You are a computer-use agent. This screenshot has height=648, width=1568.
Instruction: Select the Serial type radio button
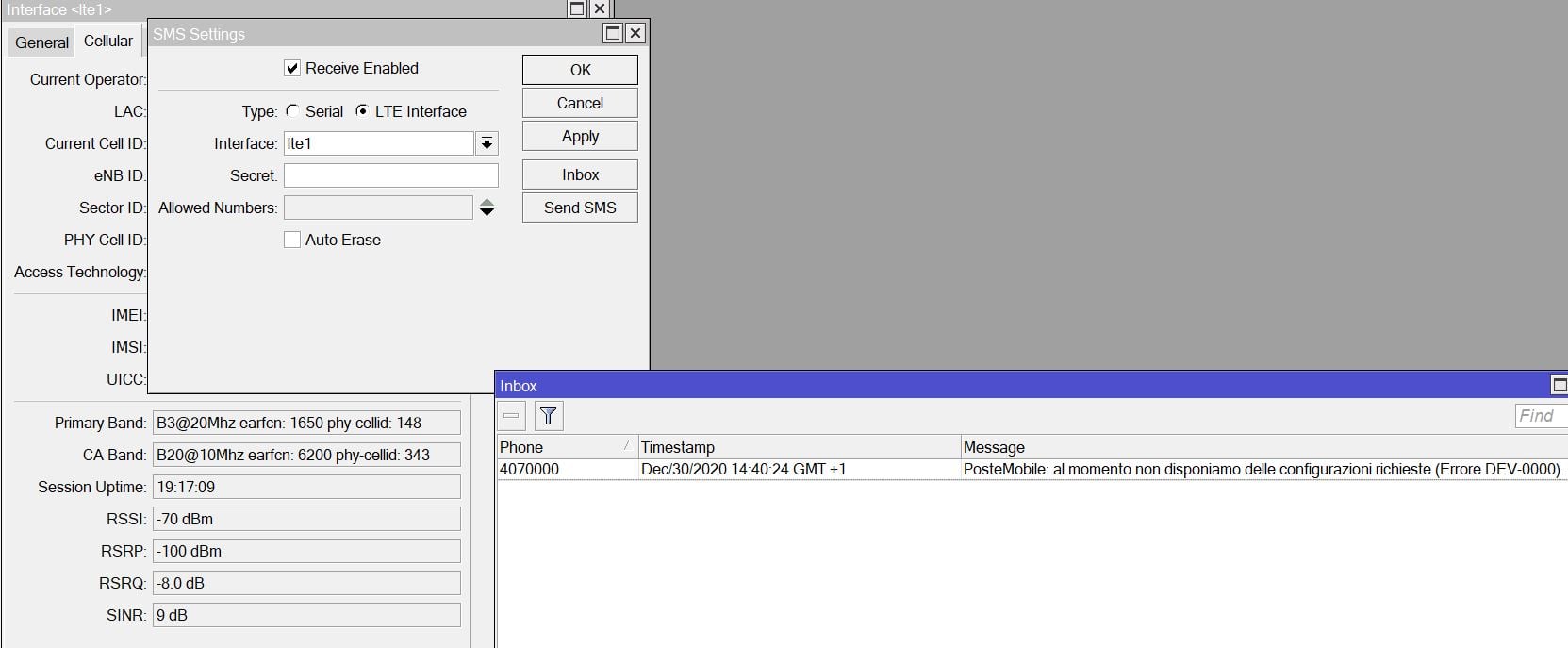click(292, 111)
